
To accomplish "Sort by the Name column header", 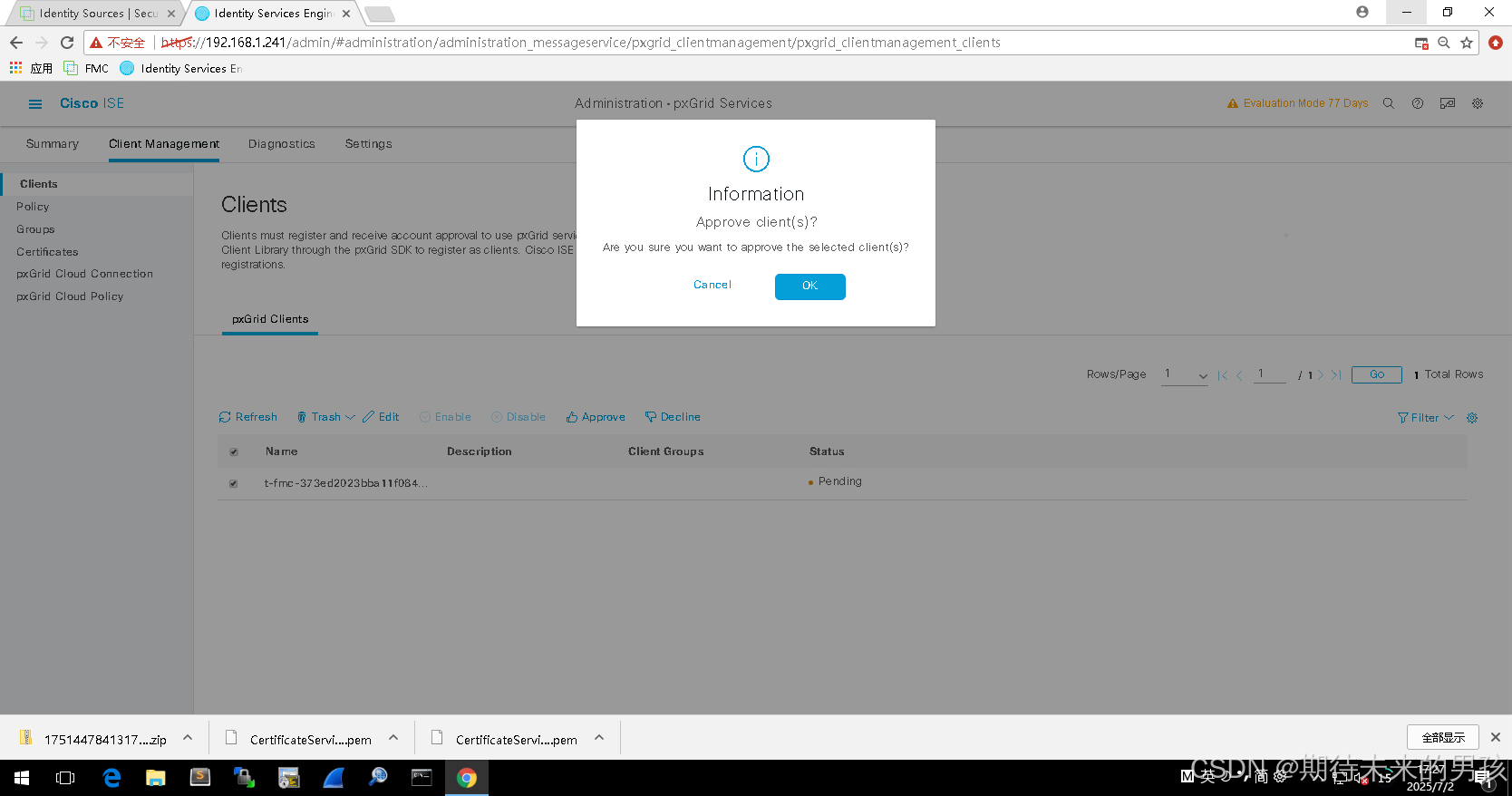I will [x=282, y=451].
